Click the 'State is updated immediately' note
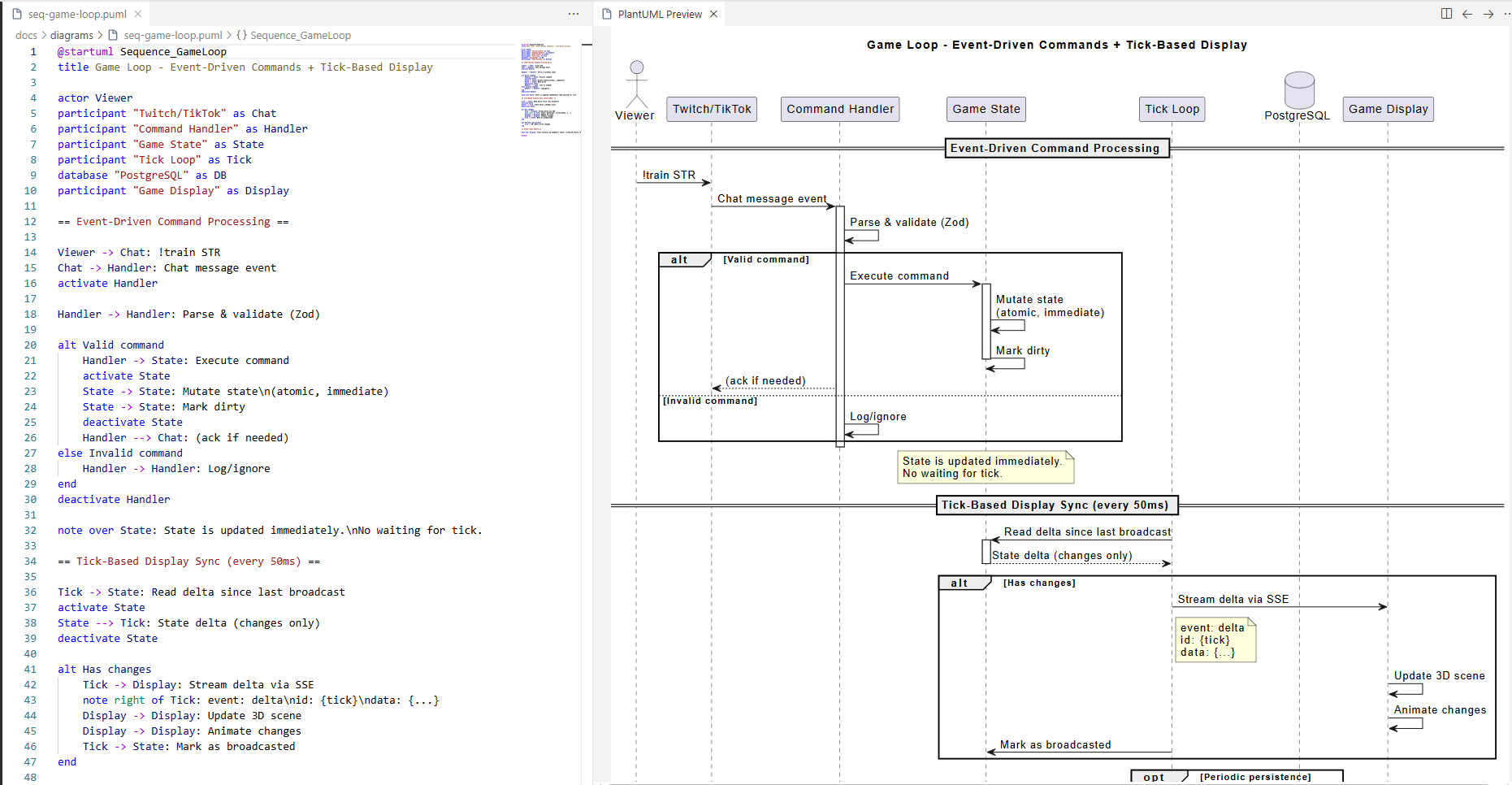This screenshot has height=785, width=1512. pyautogui.click(x=986, y=467)
